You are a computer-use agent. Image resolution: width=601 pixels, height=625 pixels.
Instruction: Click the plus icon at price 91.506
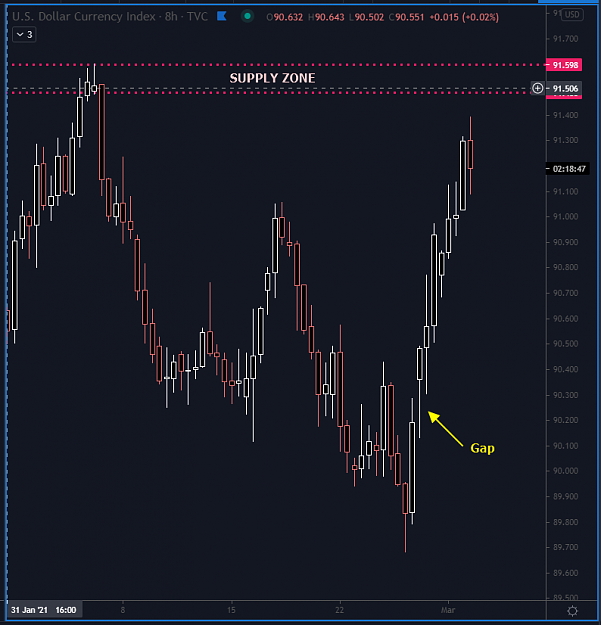click(538, 88)
